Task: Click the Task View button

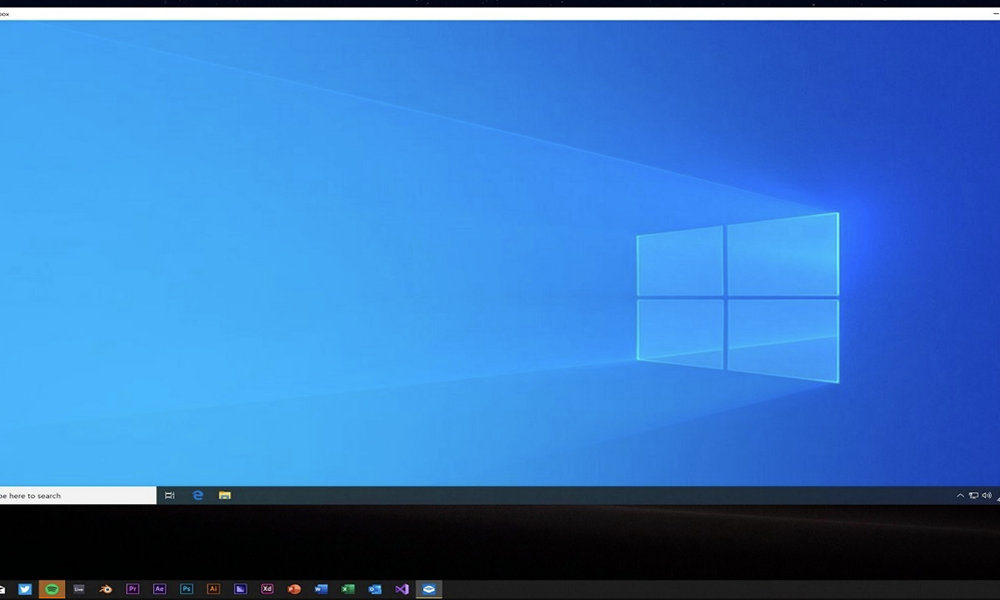Action: (170, 495)
